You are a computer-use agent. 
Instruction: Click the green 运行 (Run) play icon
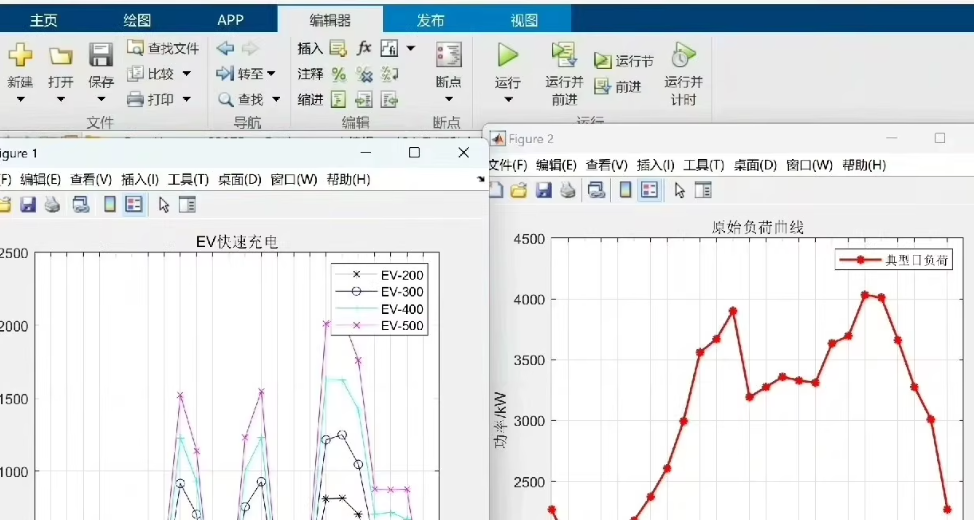click(x=507, y=55)
